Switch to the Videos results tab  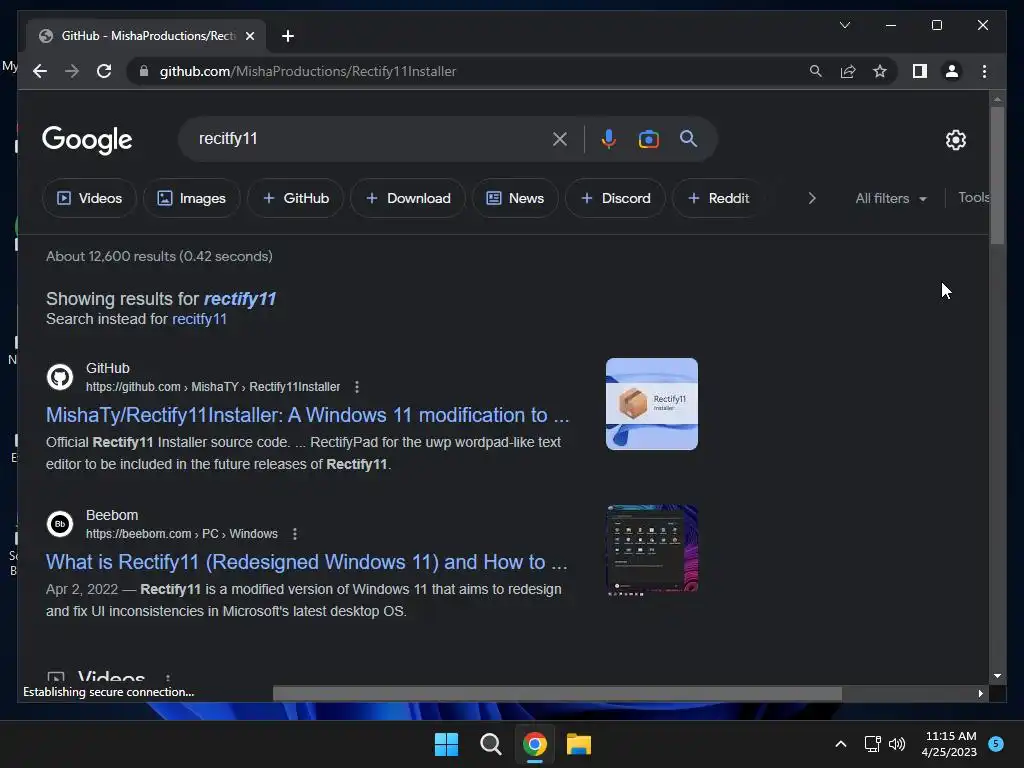coord(89,198)
